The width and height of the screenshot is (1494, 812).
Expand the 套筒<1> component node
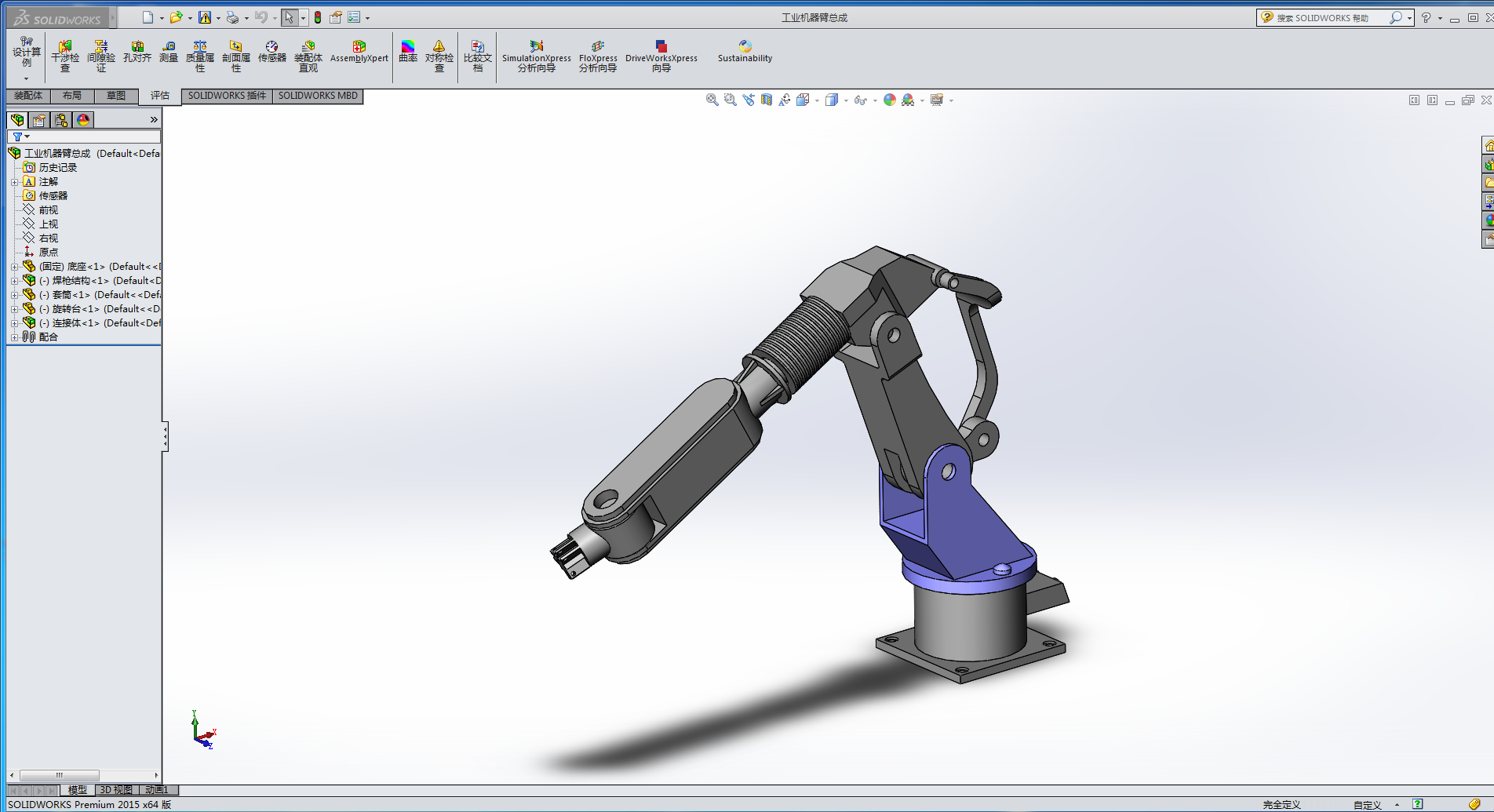(14, 295)
